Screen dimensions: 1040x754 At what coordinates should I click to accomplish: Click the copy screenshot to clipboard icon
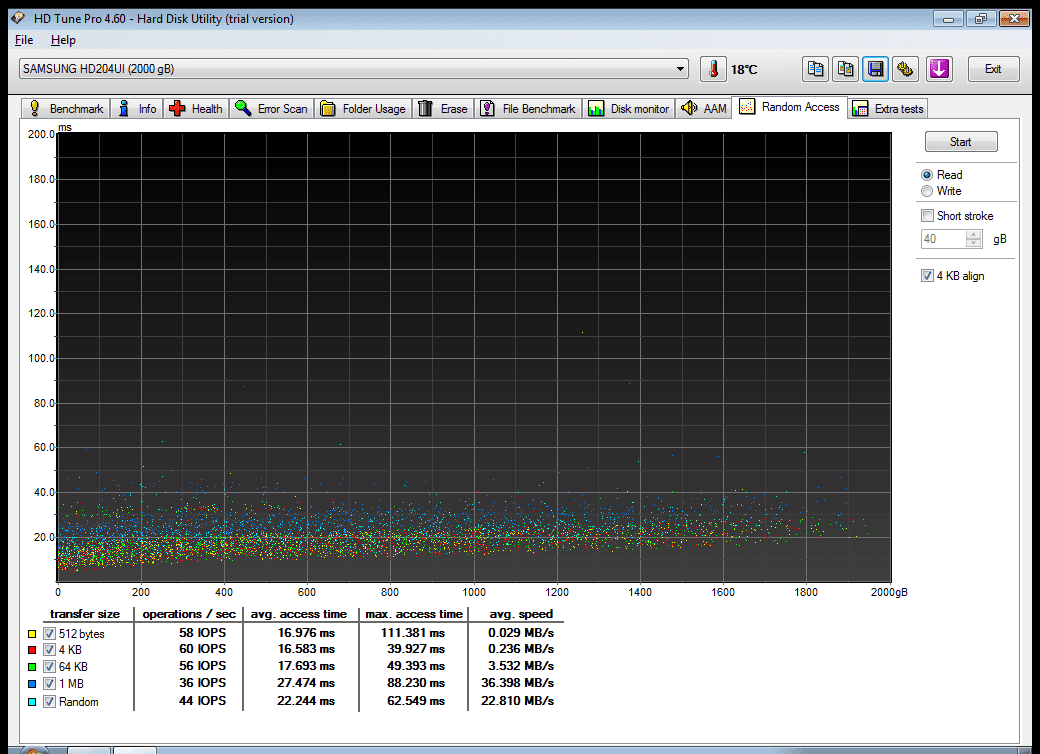click(846, 69)
